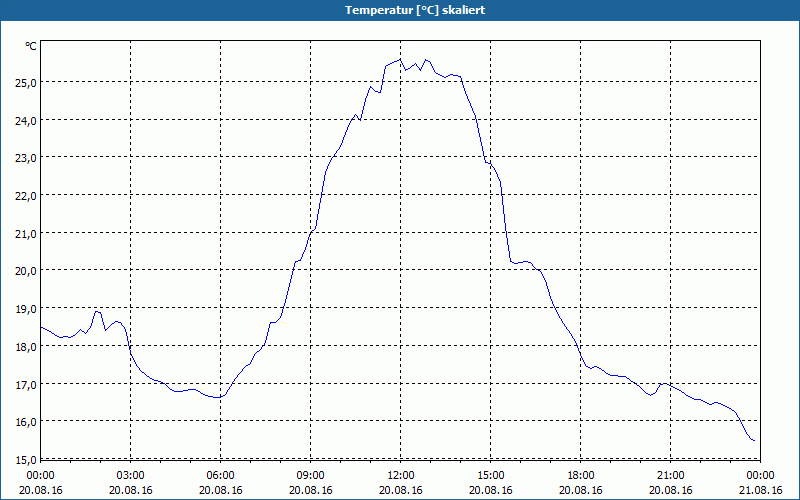Click the chart title 'Temperatur [°C] skaliert'
This screenshot has height=500, width=800.
click(x=400, y=10)
